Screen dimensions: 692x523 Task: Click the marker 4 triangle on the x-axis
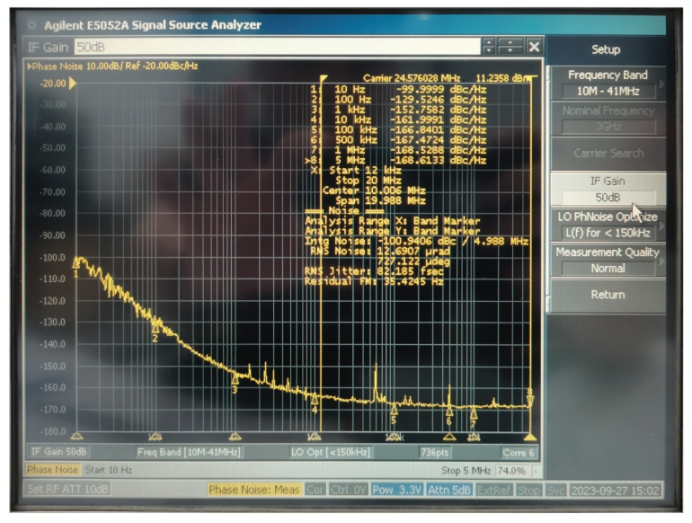pos(314,436)
